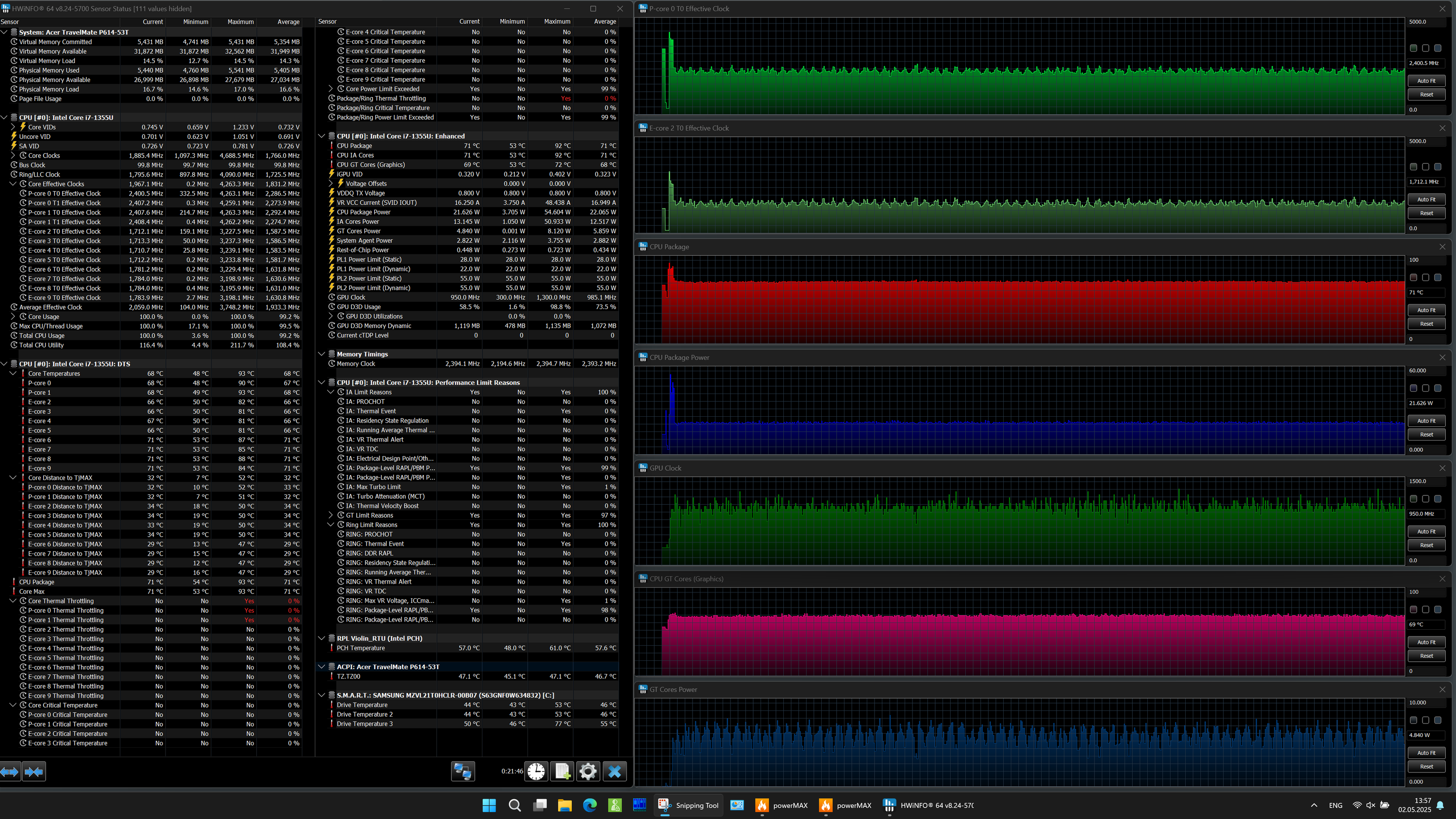Screen dimensions: 1456x819
Task: Close the sensor window with the blue X icon
Action: coord(614,771)
